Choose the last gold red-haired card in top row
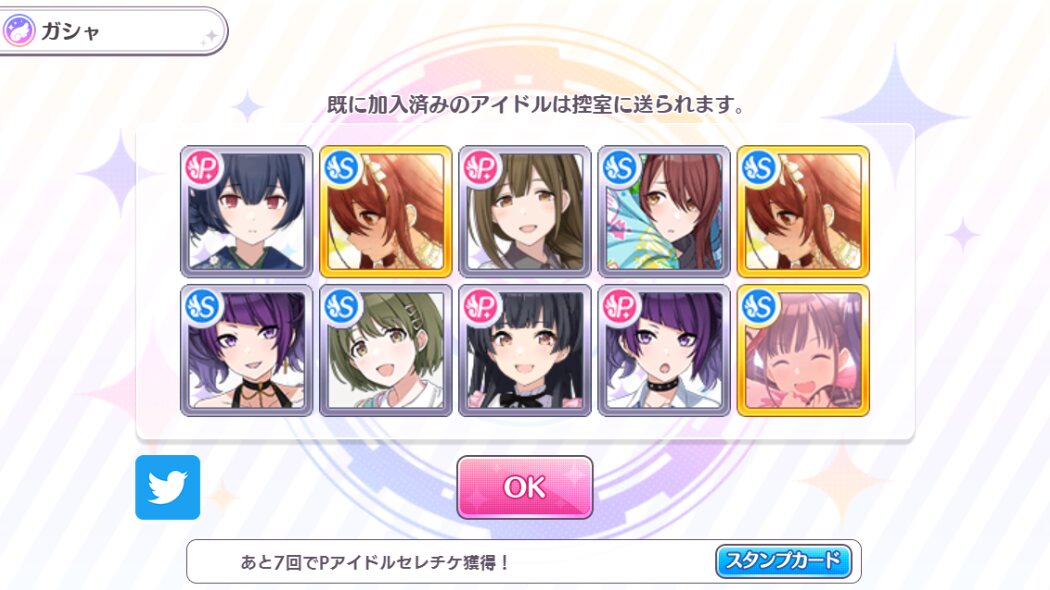 804,211
